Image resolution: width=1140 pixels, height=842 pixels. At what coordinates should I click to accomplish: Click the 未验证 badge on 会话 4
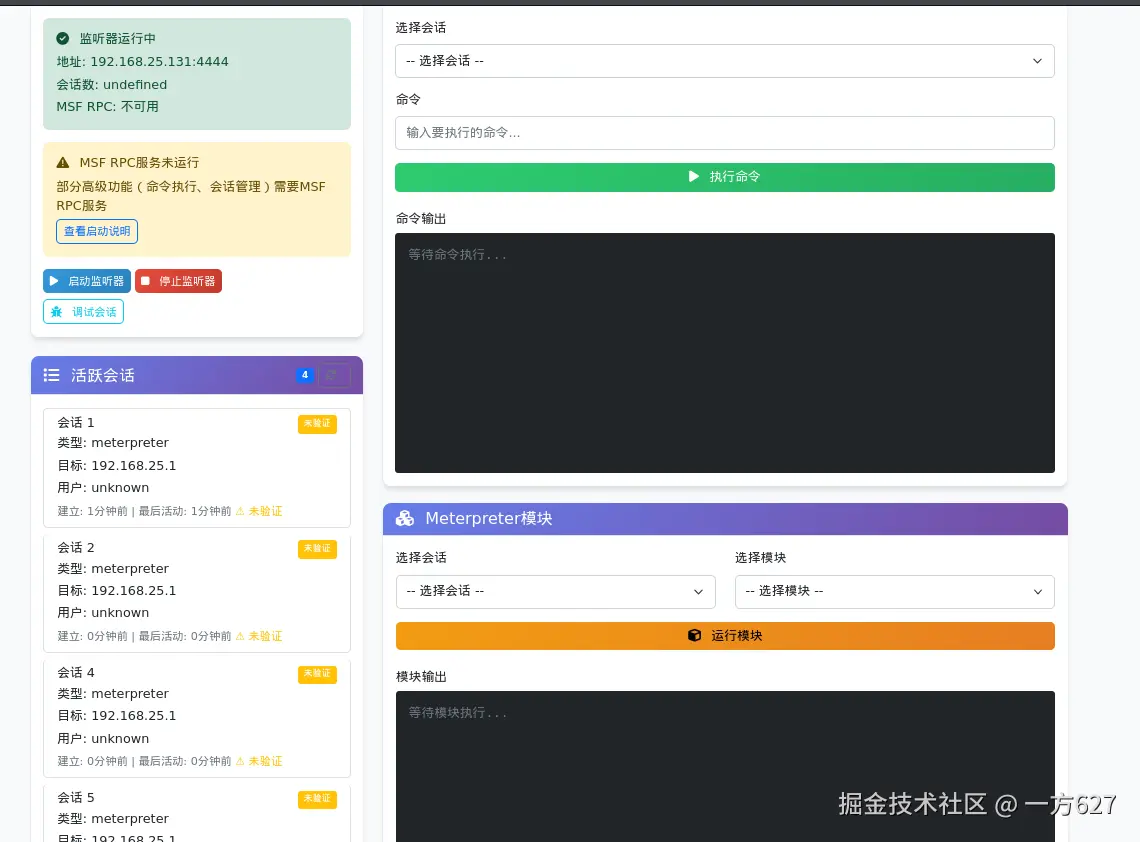coord(317,674)
